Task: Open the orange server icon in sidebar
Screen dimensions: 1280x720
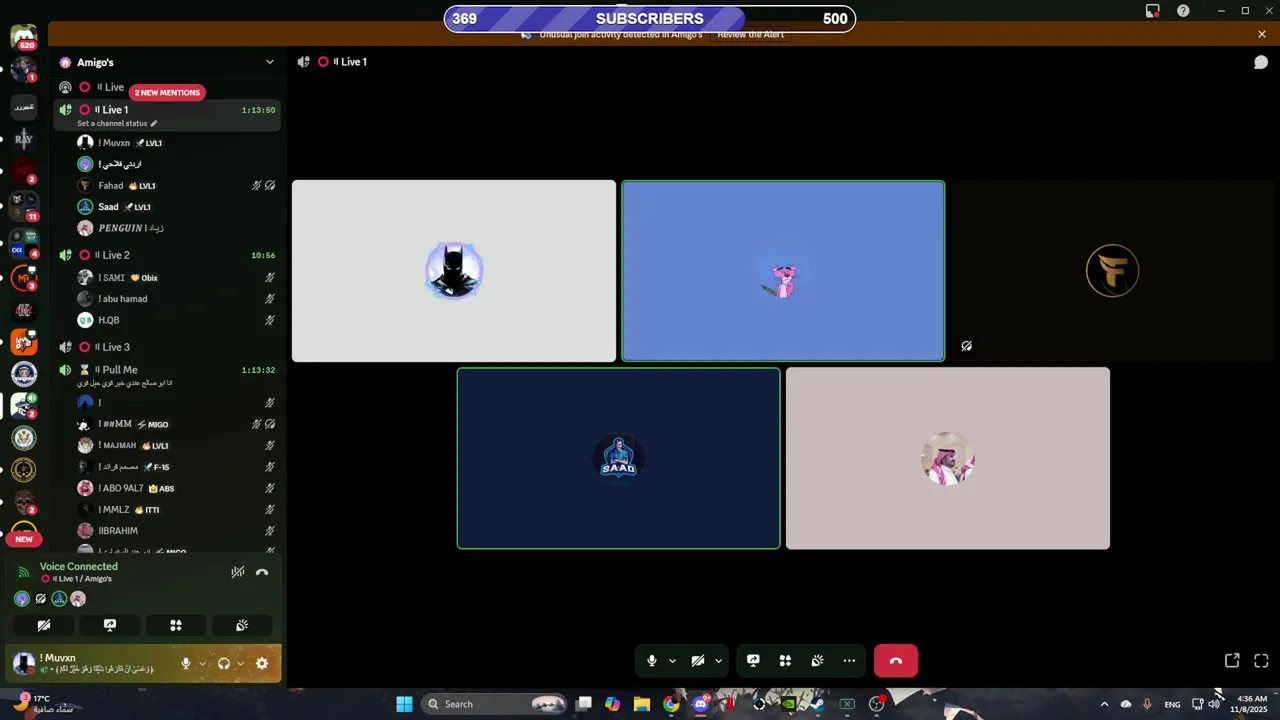Action: (24, 342)
